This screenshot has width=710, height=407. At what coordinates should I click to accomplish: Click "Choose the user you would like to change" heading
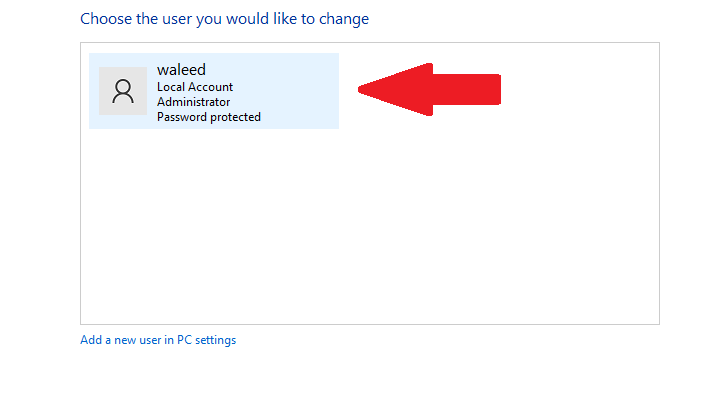tap(225, 19)
